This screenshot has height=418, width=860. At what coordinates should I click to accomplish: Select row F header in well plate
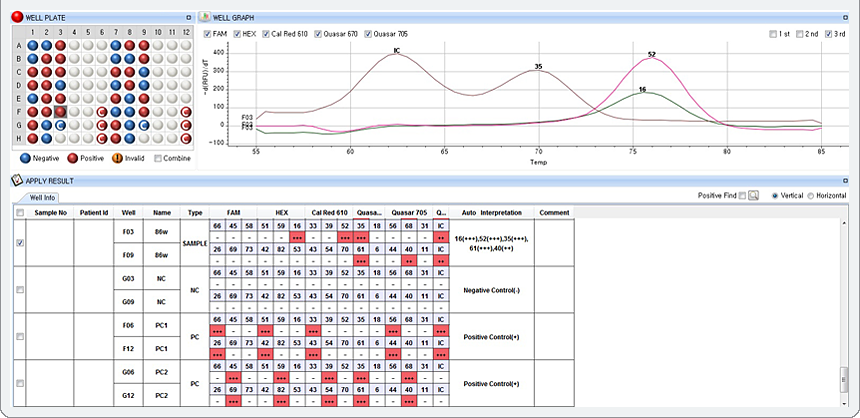click(x=19, y=112)
